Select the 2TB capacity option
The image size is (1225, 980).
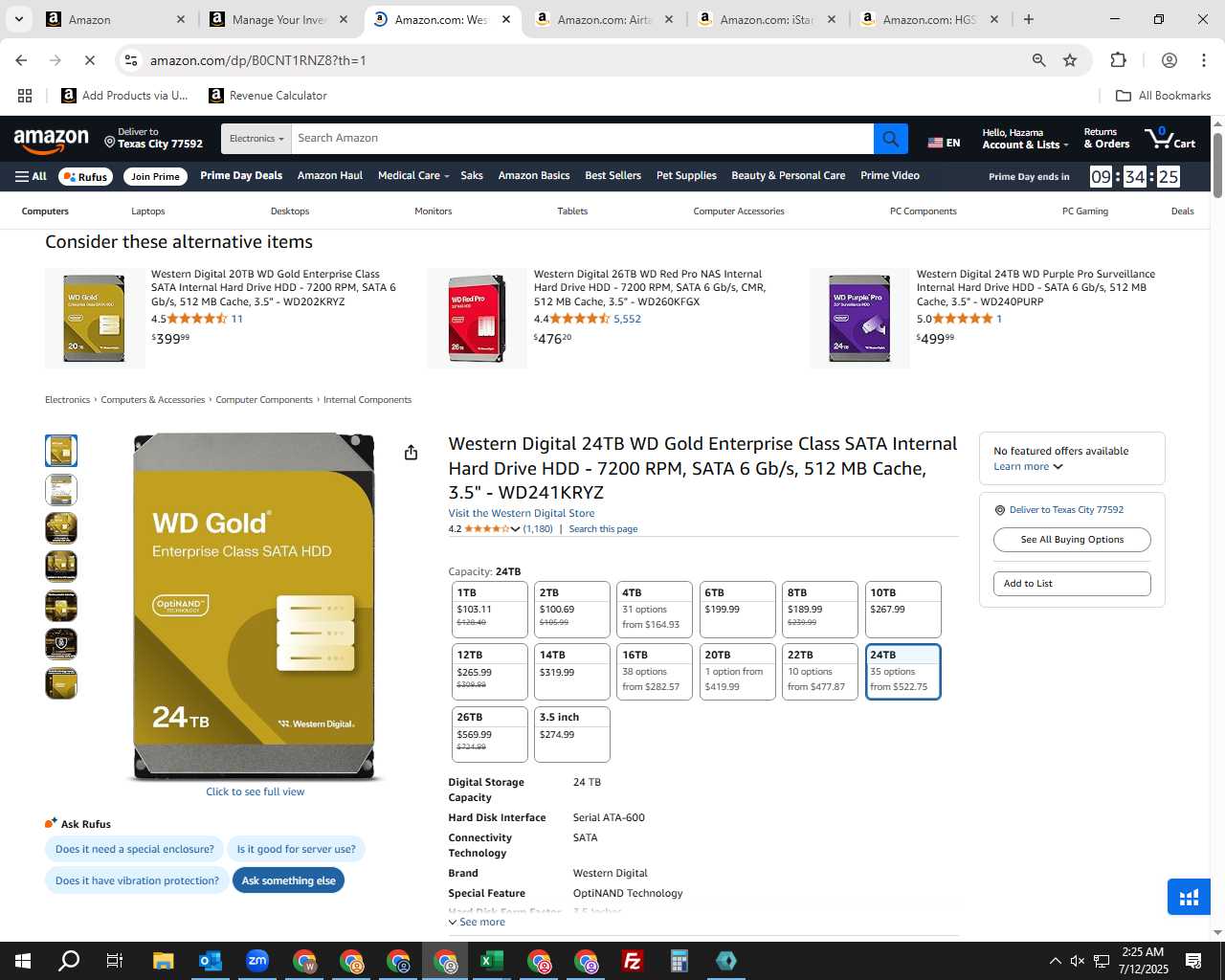571,609
